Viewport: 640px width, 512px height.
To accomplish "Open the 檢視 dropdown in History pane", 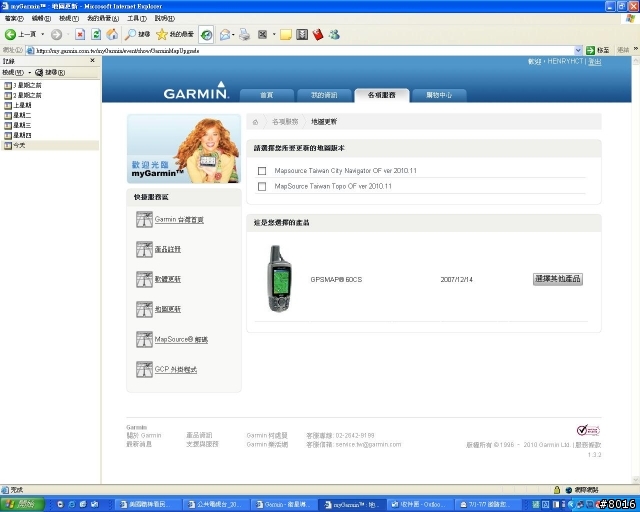I will (x=16, y=72).
